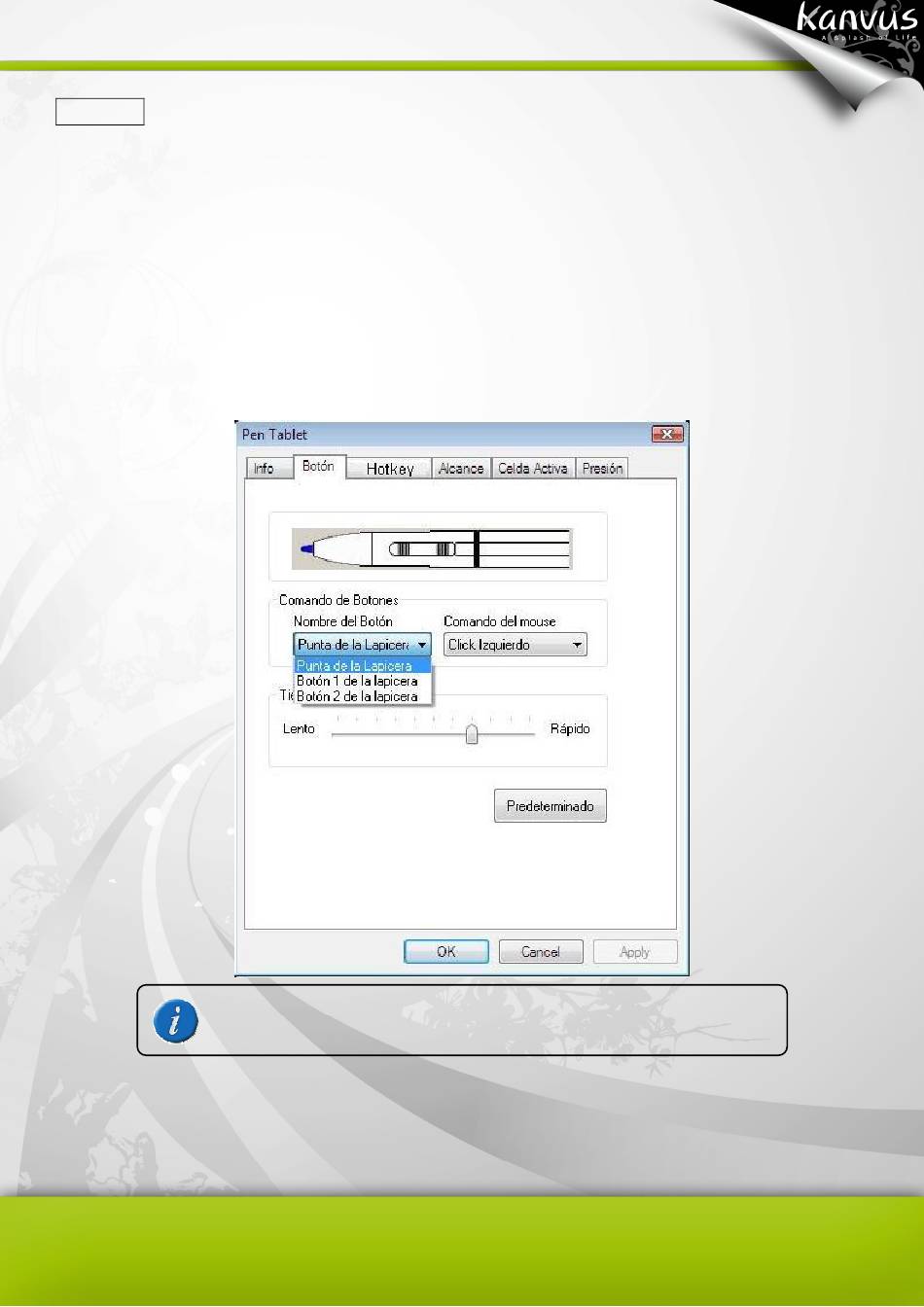
Task: Confirm settings with the OK button
Action: click(446, 952)
